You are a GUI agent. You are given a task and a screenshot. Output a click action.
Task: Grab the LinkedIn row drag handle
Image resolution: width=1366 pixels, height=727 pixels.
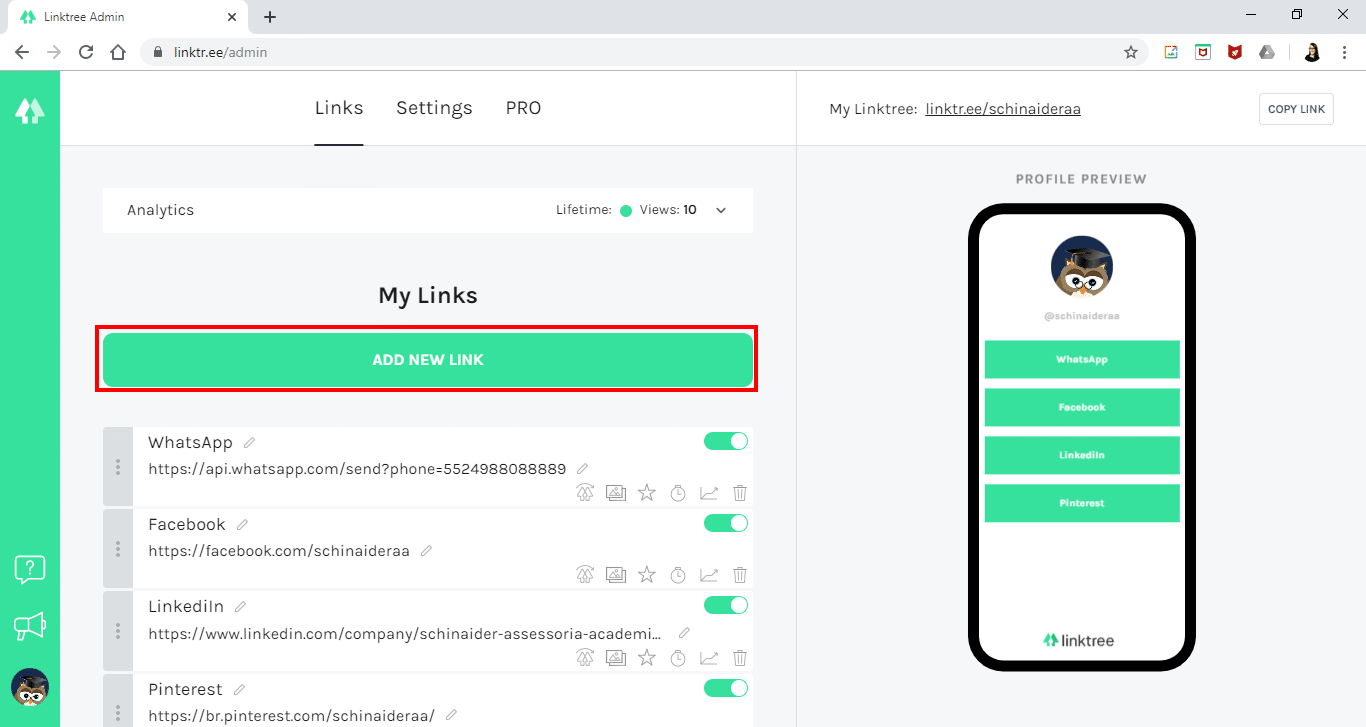[x=118, y=631]
